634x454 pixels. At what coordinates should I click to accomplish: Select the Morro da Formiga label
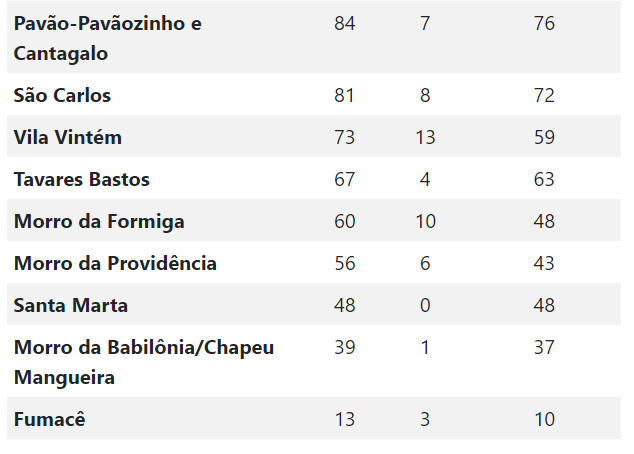[99, 222]
